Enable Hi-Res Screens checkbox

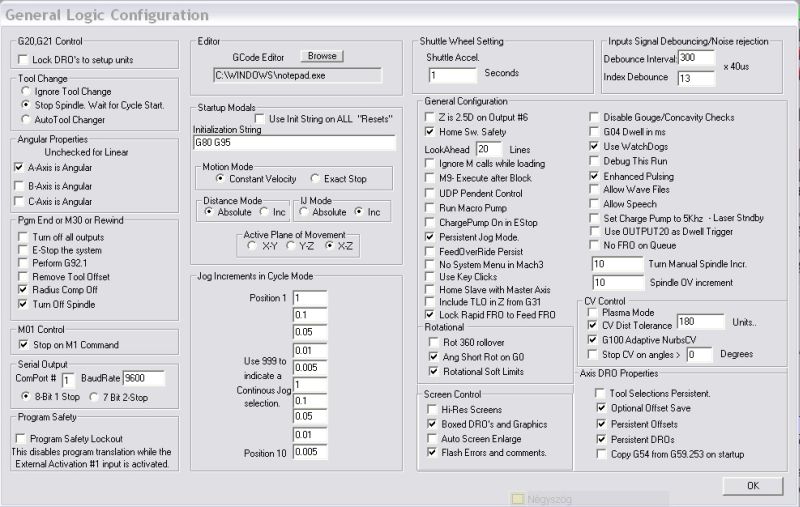pos(432,409)
